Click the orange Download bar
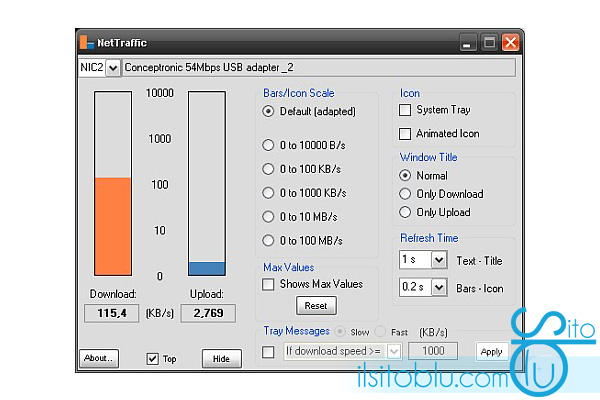The image size is (600, 400). click(x=113, y=226)
